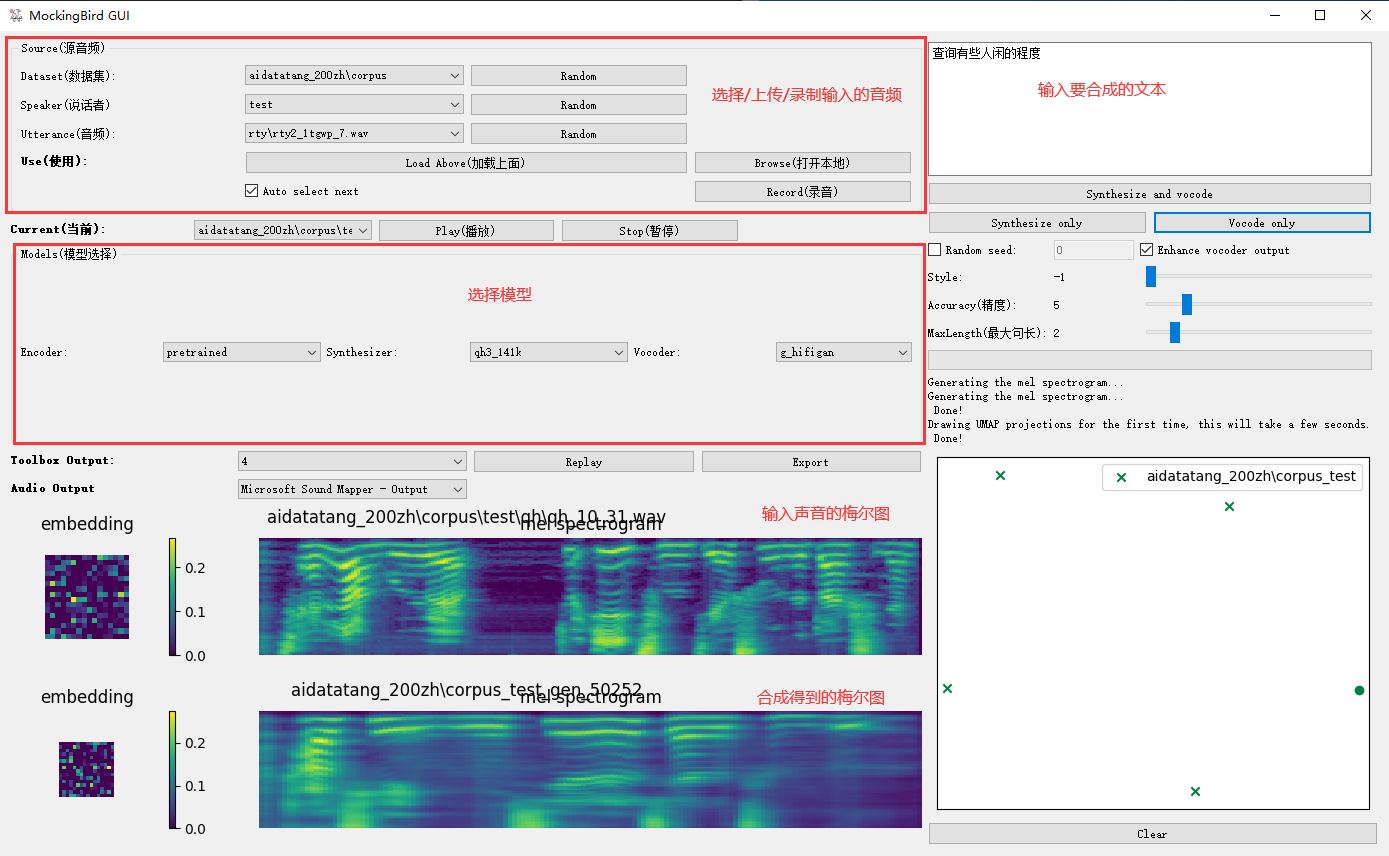Open the Synthesizer dropdown
The image size is (1389, 856).
click(549, 352)
